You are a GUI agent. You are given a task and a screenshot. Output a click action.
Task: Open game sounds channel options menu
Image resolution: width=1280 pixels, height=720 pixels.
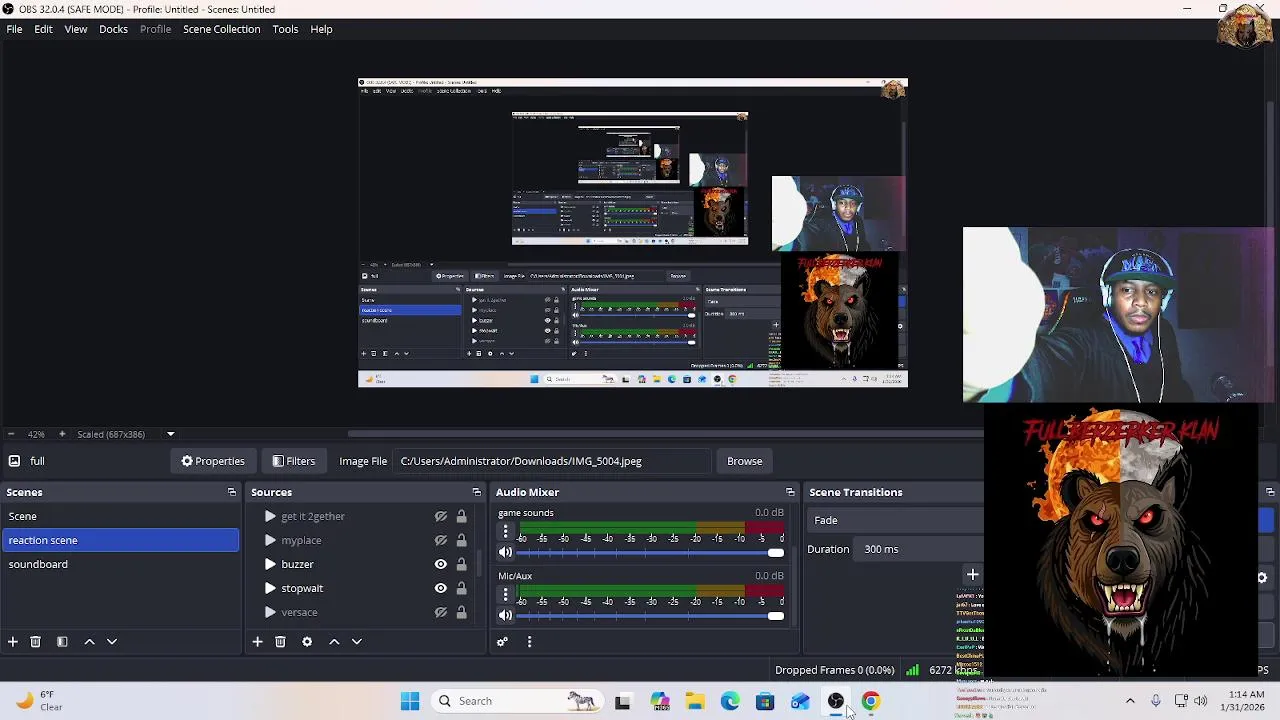[x=505, y=532]
